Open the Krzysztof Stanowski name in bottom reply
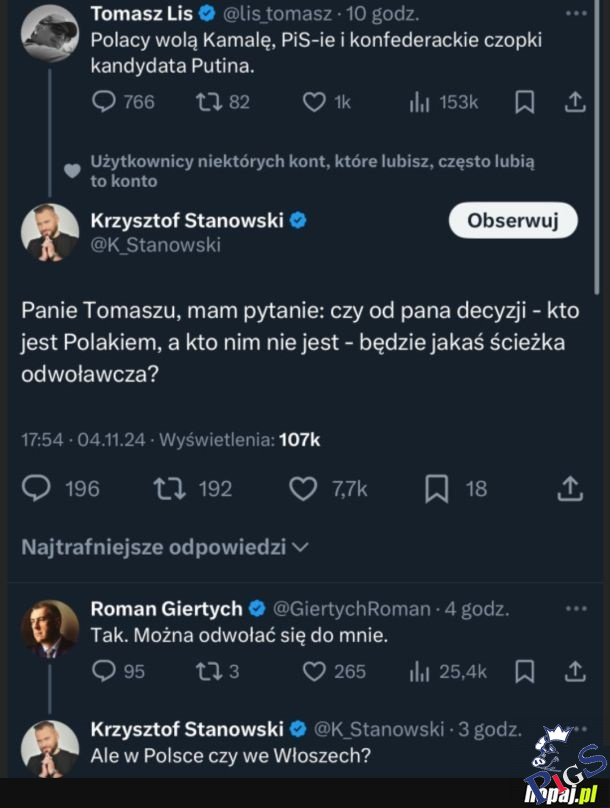610x808 pixels. point(187,728)
